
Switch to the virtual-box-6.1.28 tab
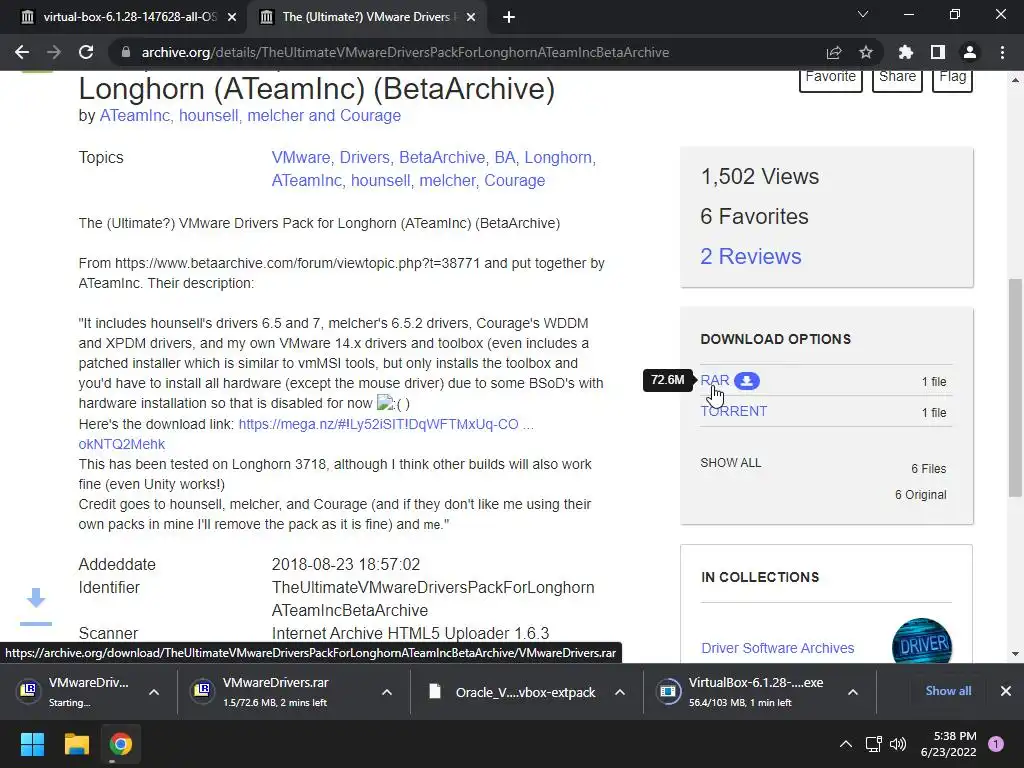[121, 17]
